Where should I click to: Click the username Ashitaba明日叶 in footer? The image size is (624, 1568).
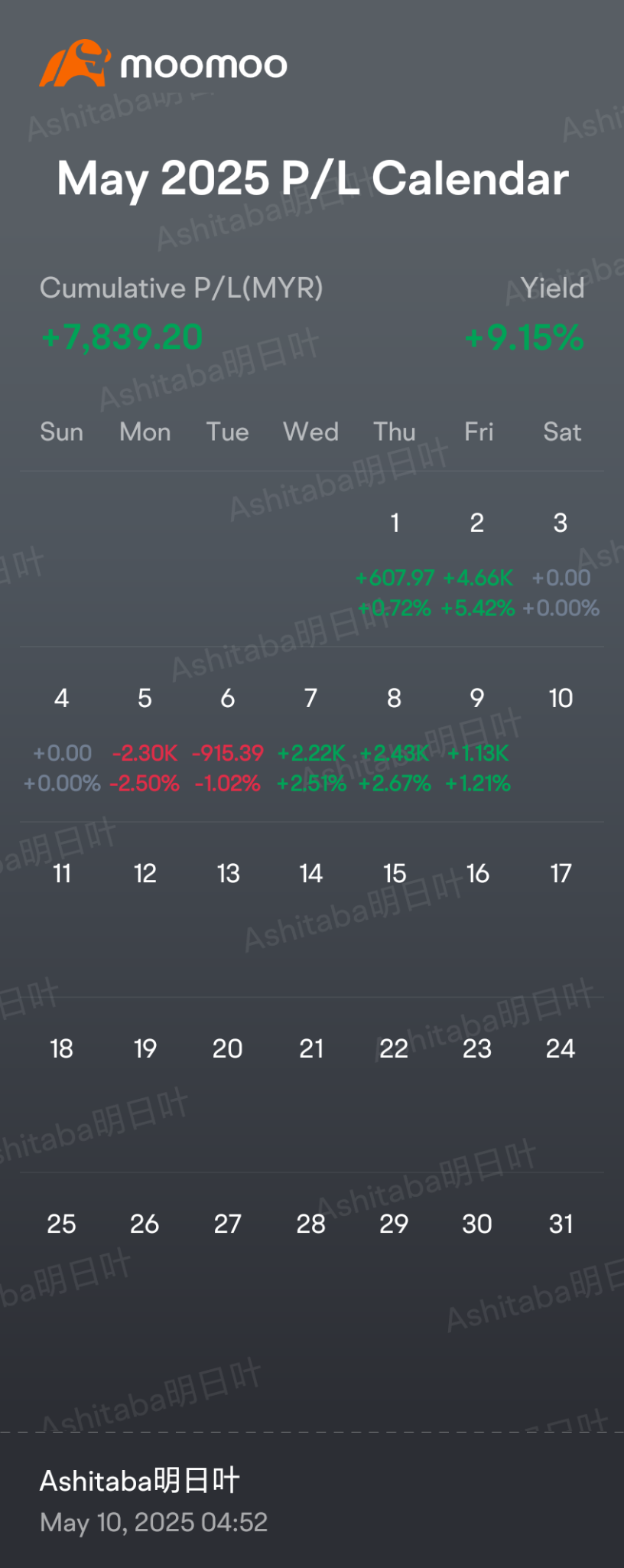[140, 1481]
